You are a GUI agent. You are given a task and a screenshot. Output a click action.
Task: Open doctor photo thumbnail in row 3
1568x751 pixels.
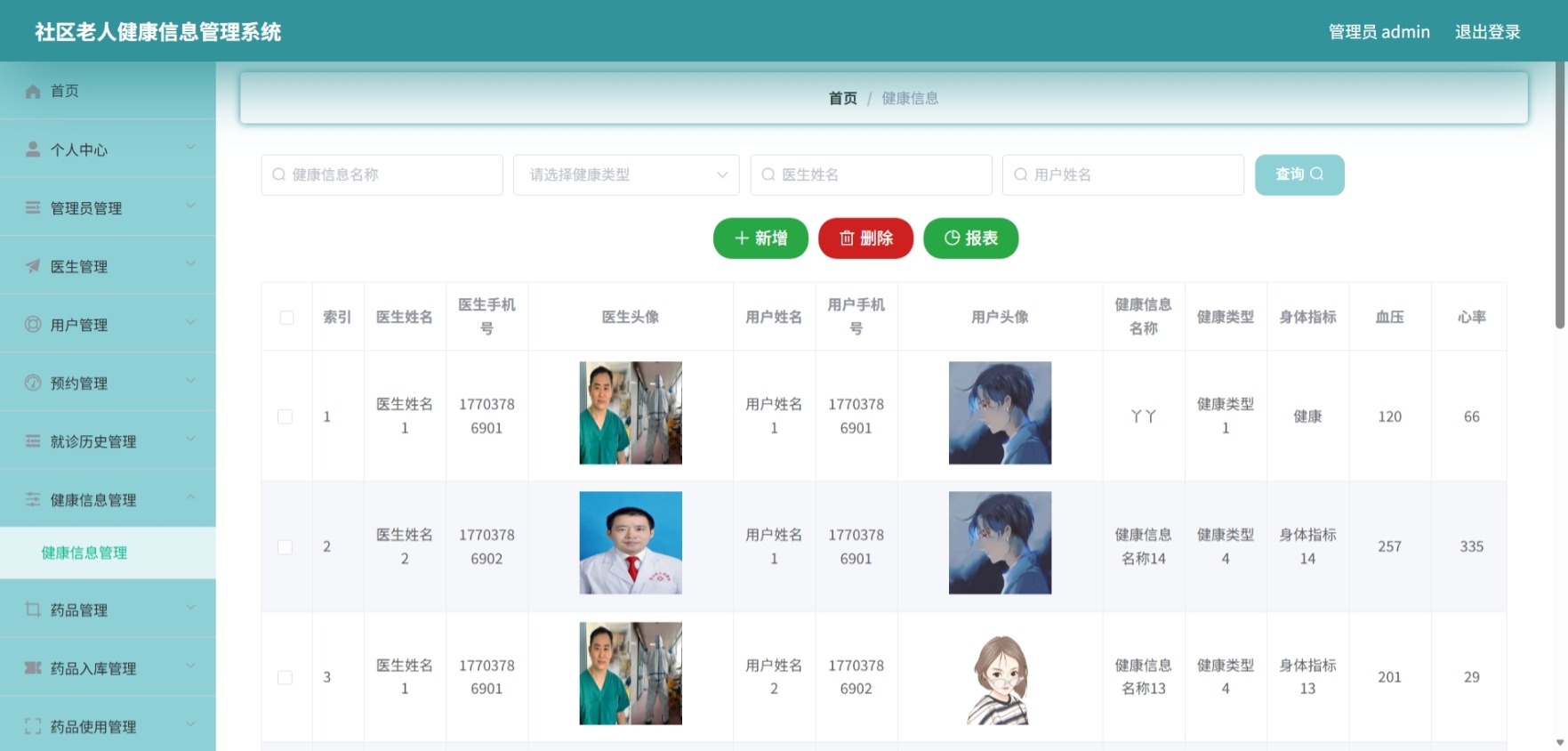[x=631, y=674]
